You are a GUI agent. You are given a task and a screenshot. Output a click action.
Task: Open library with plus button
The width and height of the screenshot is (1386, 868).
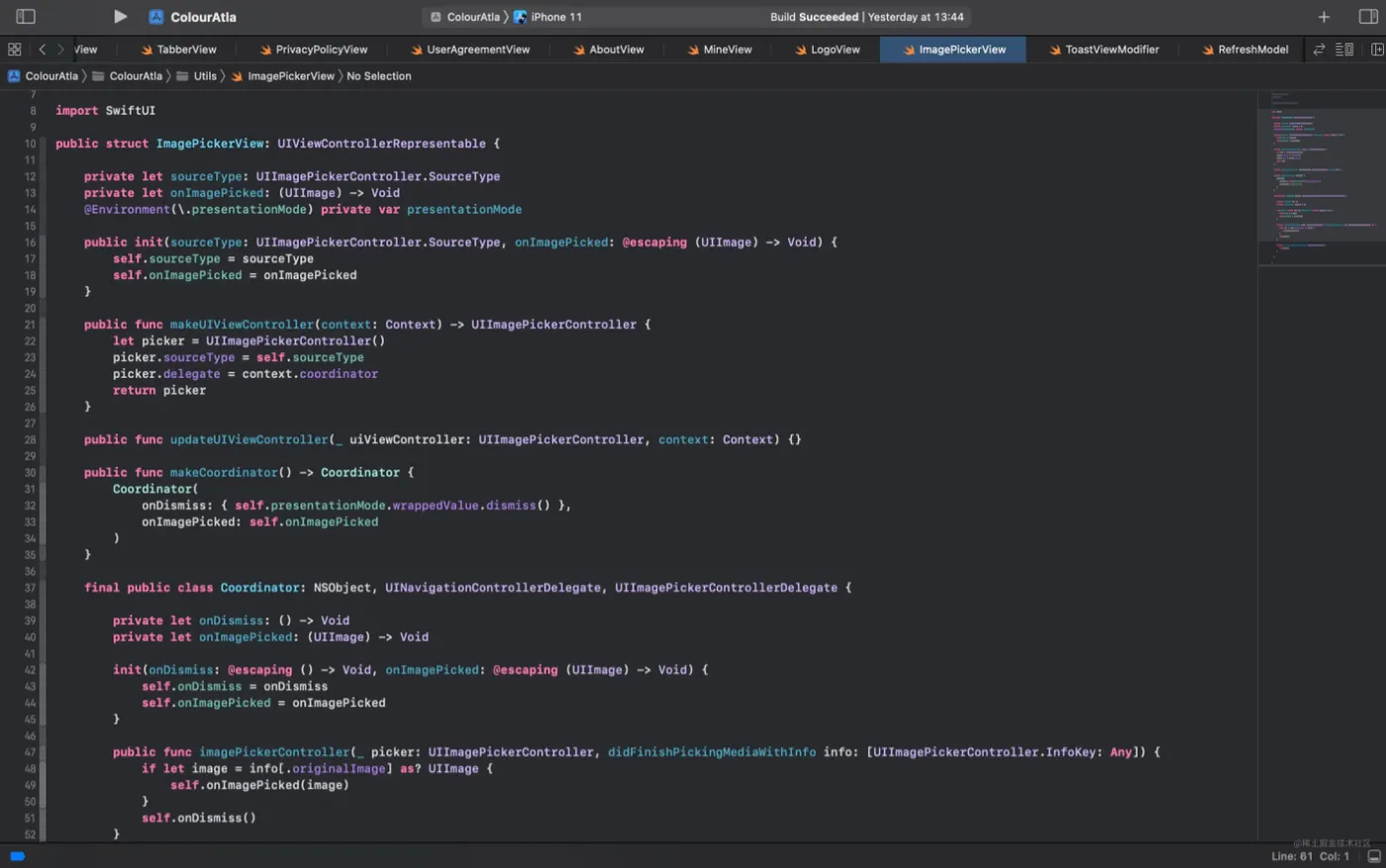1324,17
